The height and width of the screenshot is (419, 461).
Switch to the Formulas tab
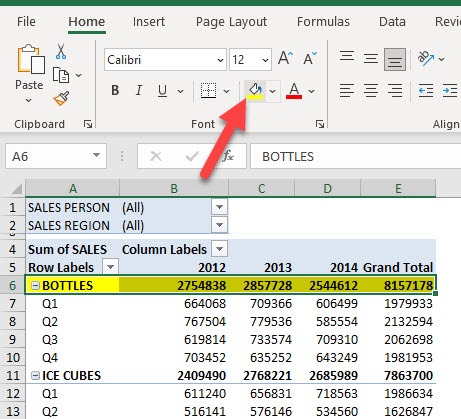coord(323,22)
